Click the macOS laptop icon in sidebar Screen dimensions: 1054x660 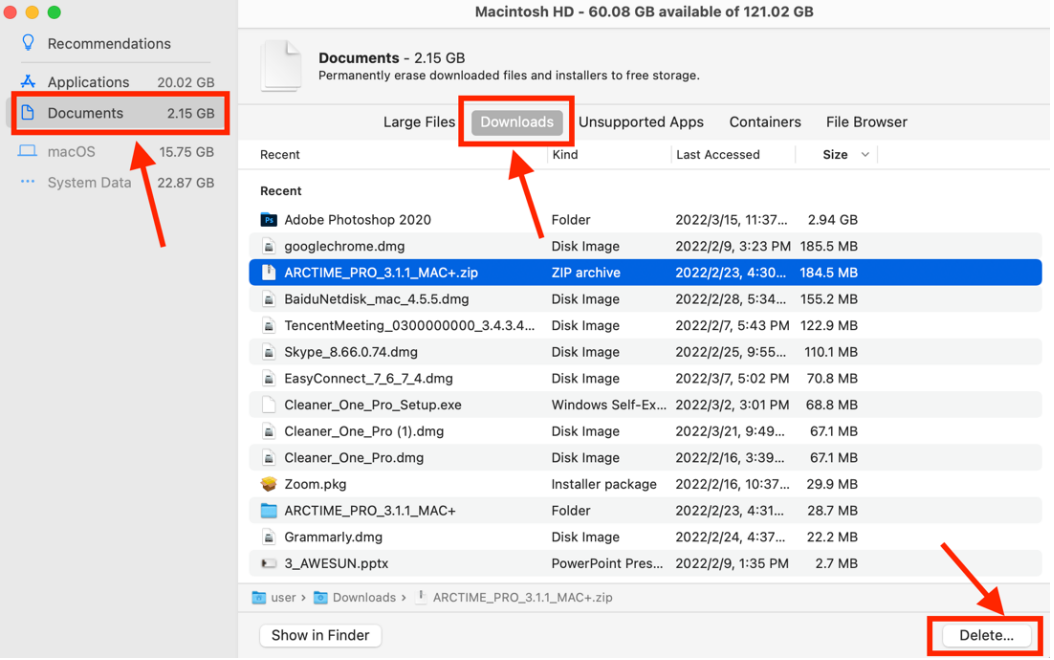tap(28, 152)
